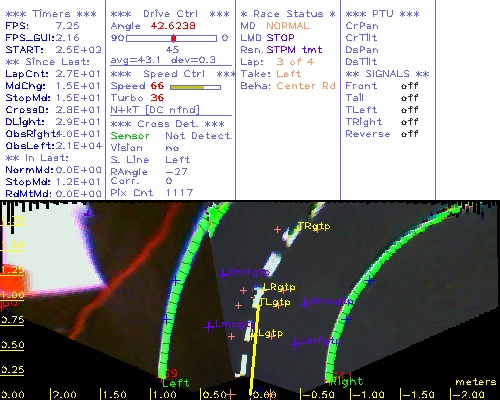Click the S. Line value Left
Image resolution: width=500 pixels, height=400 pixels.
point(178,160)
